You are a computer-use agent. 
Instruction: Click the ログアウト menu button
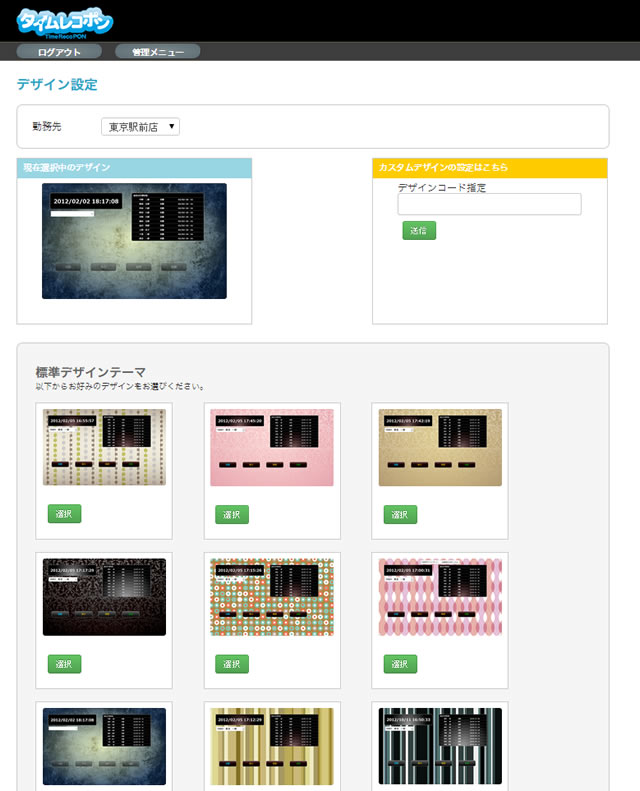59,51
